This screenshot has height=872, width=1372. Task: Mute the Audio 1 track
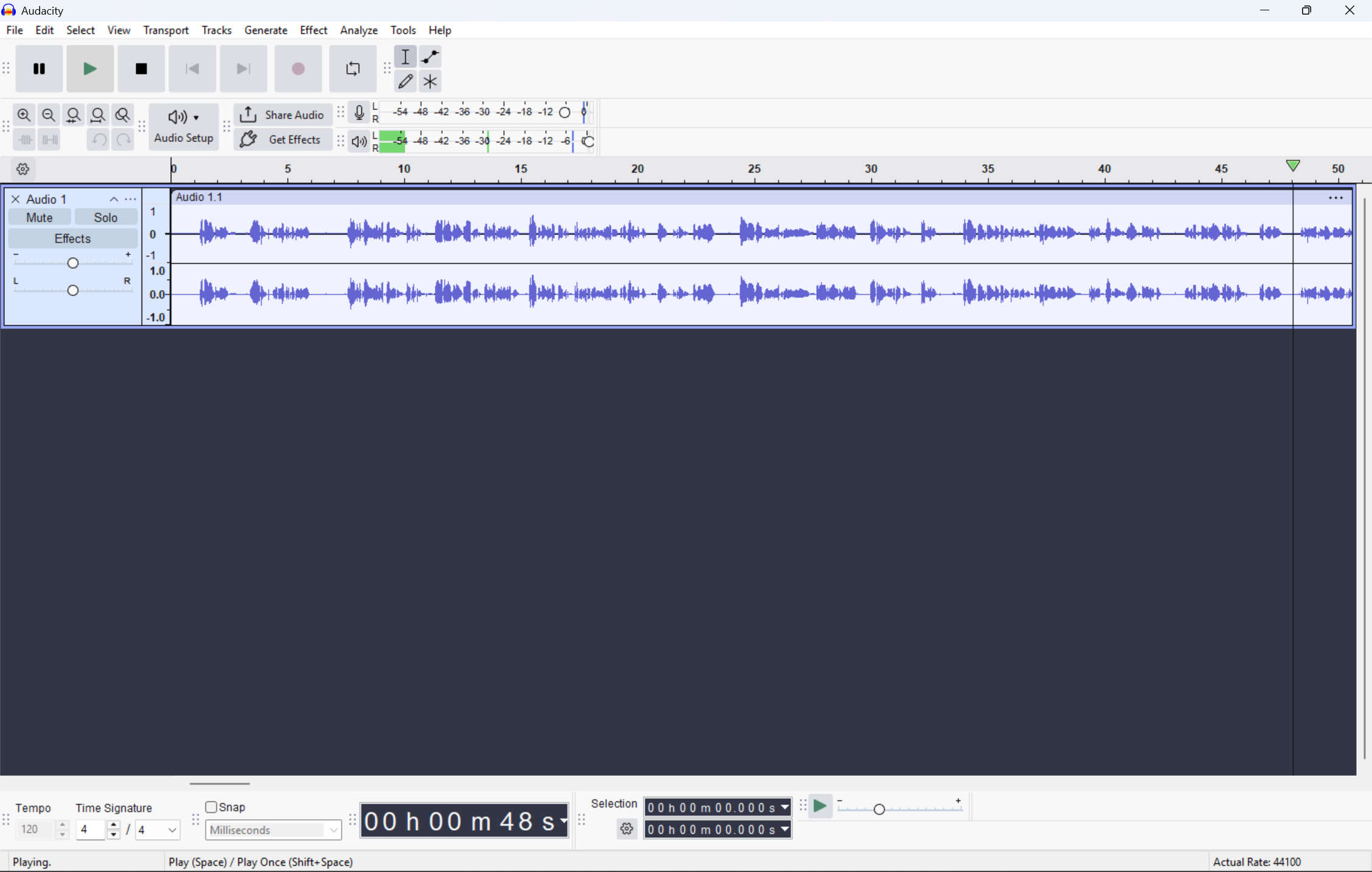coord(40,217)
